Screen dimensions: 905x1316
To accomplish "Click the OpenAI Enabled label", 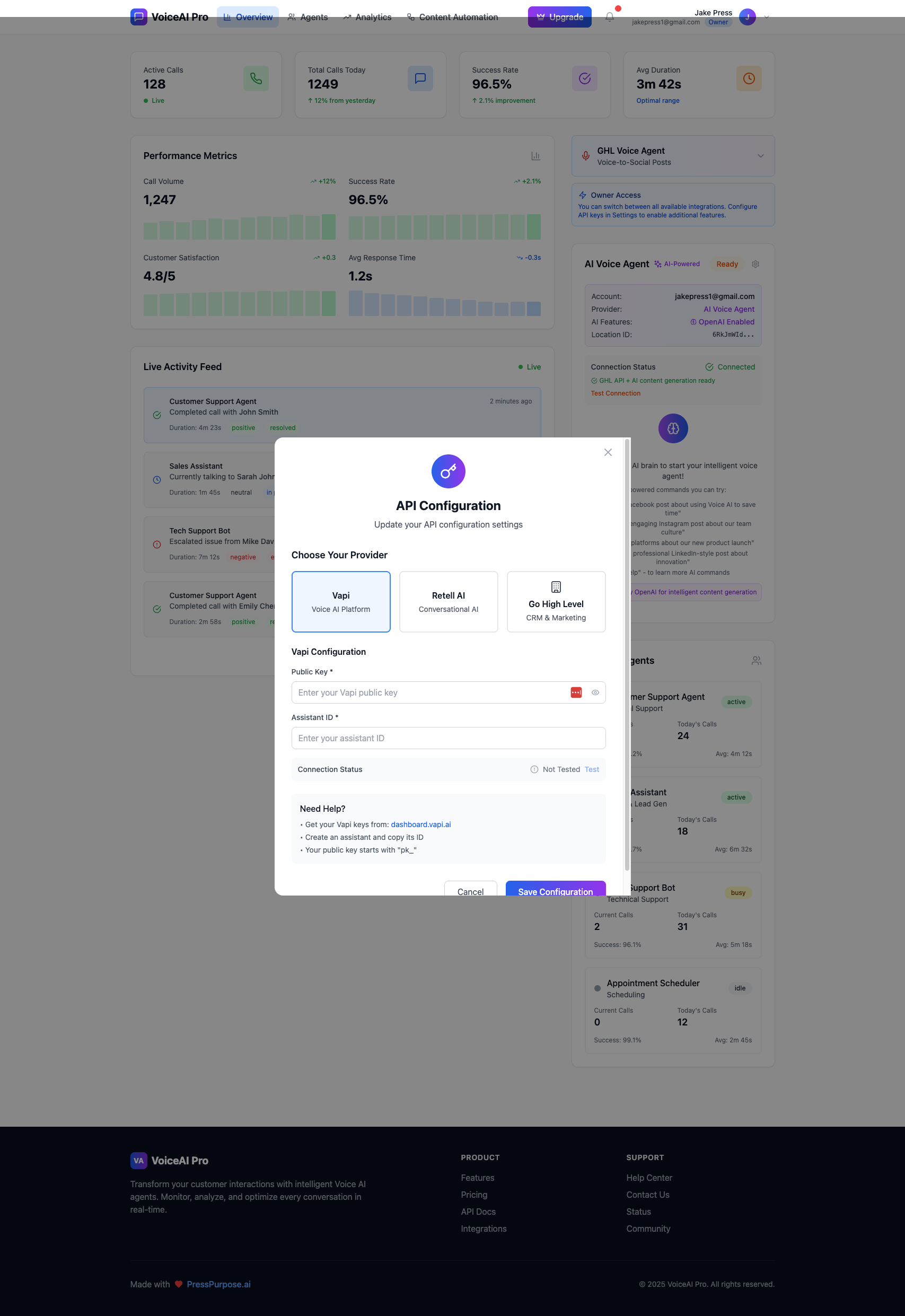I will pyautogui.click(x=722, y=322).
